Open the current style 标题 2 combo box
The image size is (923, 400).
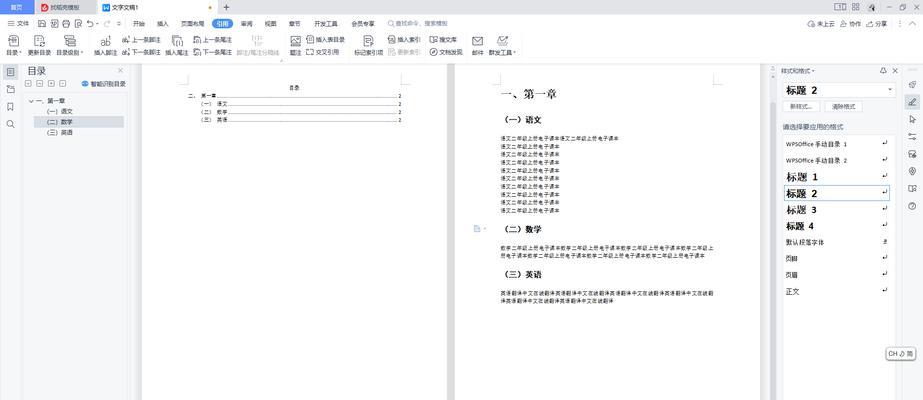click(839, 90)
